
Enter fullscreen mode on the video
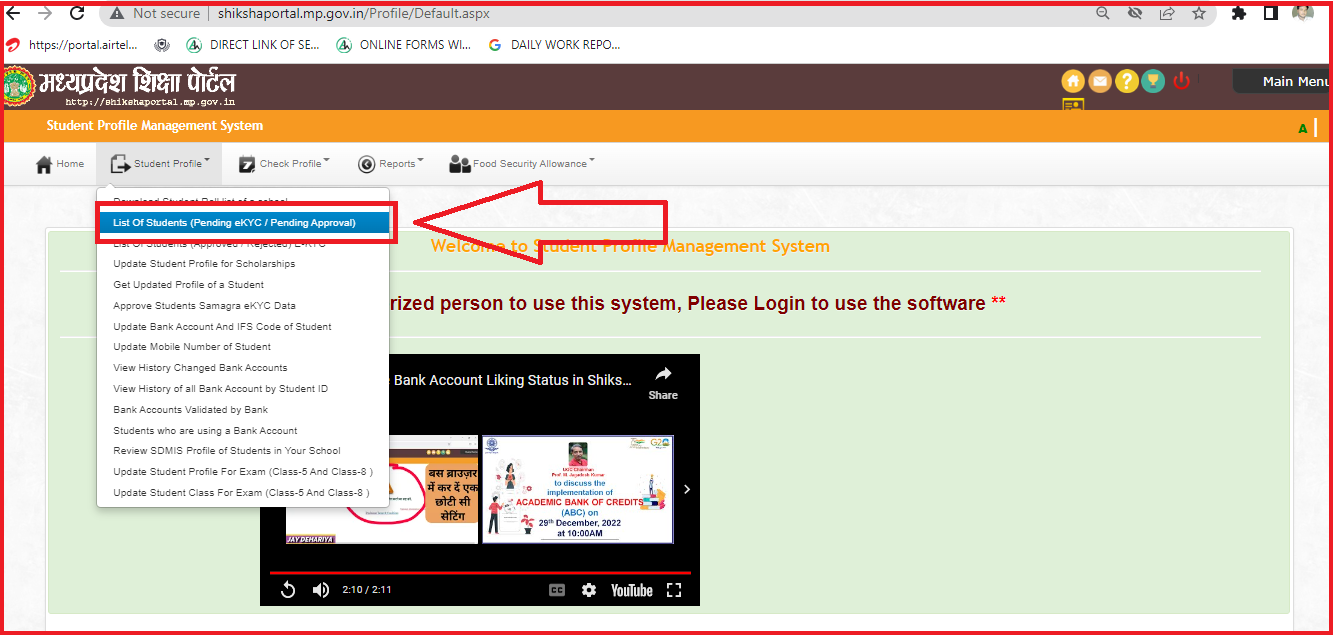pos(673,590)
